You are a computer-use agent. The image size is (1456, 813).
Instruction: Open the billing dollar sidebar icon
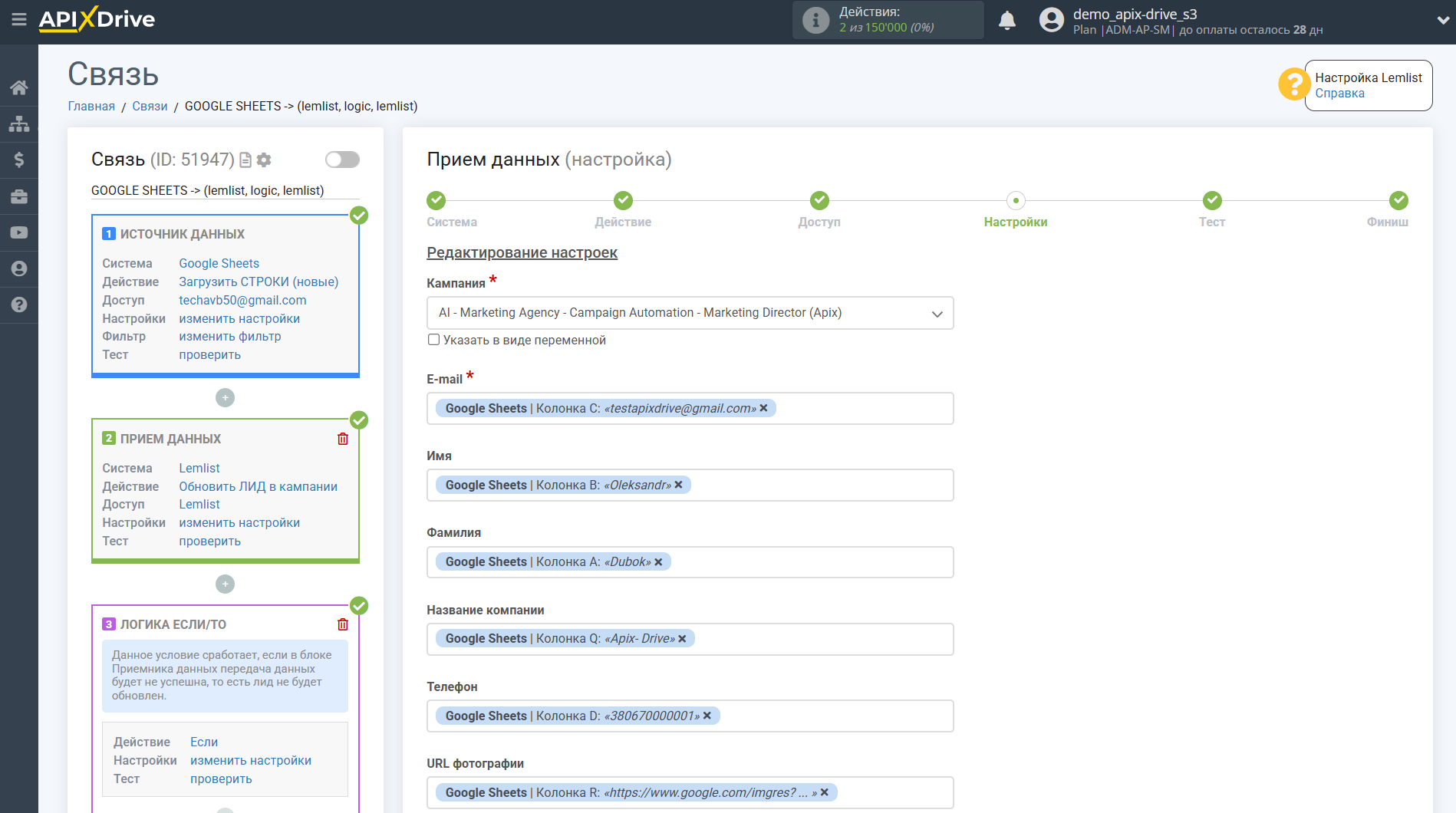(19, 160)
